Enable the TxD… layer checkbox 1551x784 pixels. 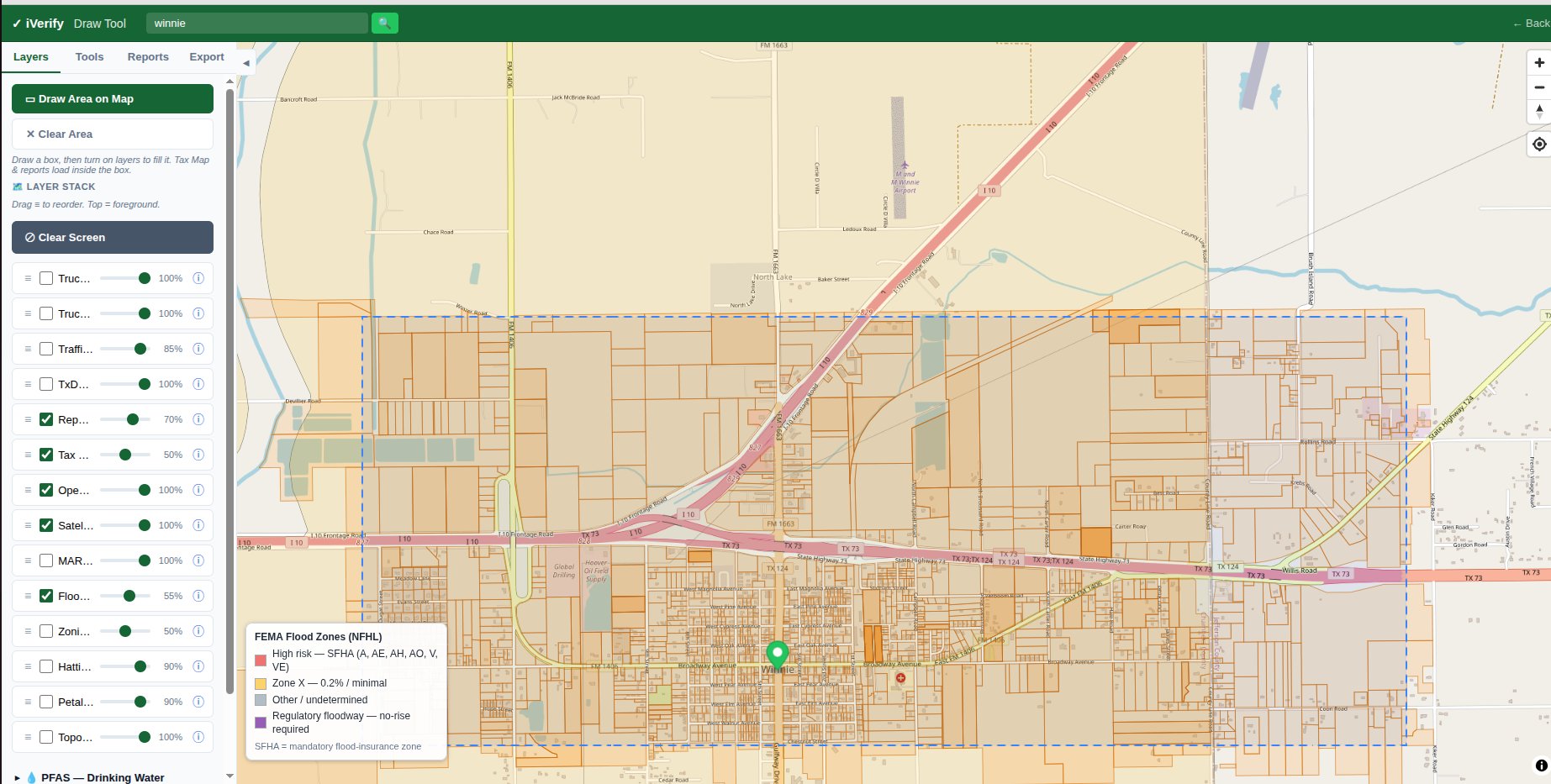(x=46, y=384)
